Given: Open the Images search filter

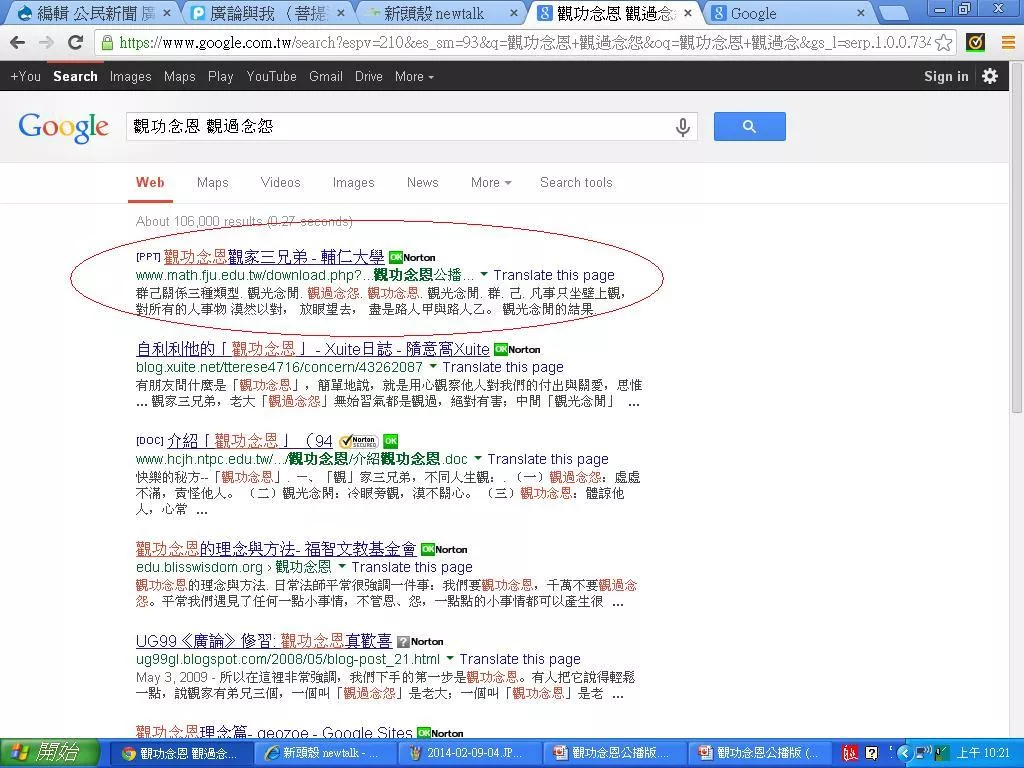Looking at the screenshot, I should 353,183.
